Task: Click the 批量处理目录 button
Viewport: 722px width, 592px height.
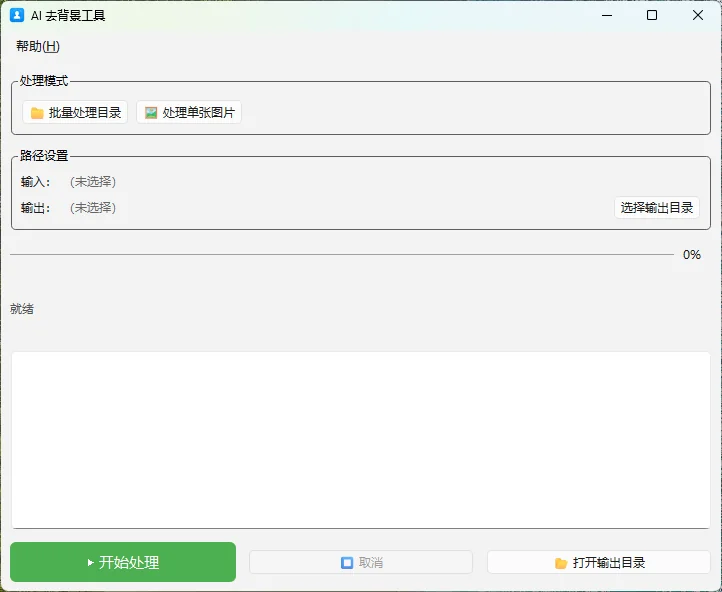Action: point(75,112)
